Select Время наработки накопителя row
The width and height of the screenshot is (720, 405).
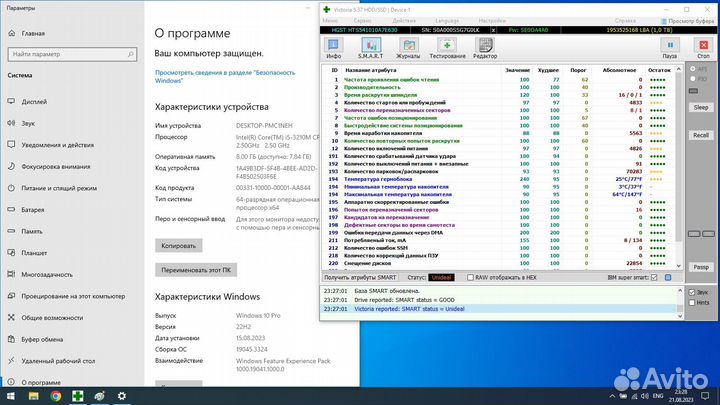pyautogui.click(x=498, y=133)
